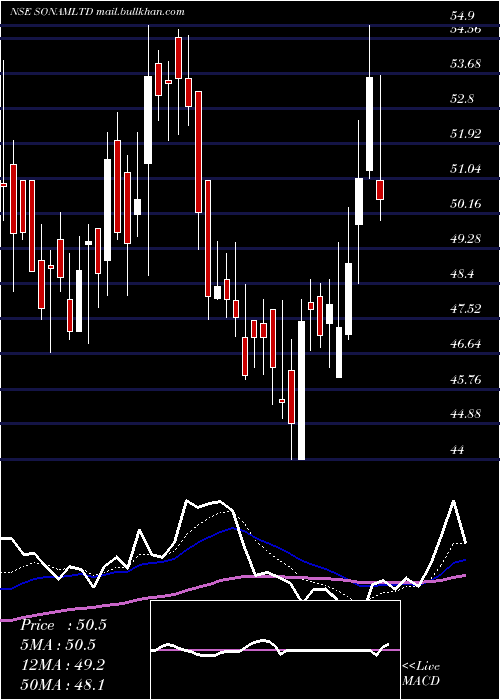Click the 45.76 price axis label

[466, 379]
